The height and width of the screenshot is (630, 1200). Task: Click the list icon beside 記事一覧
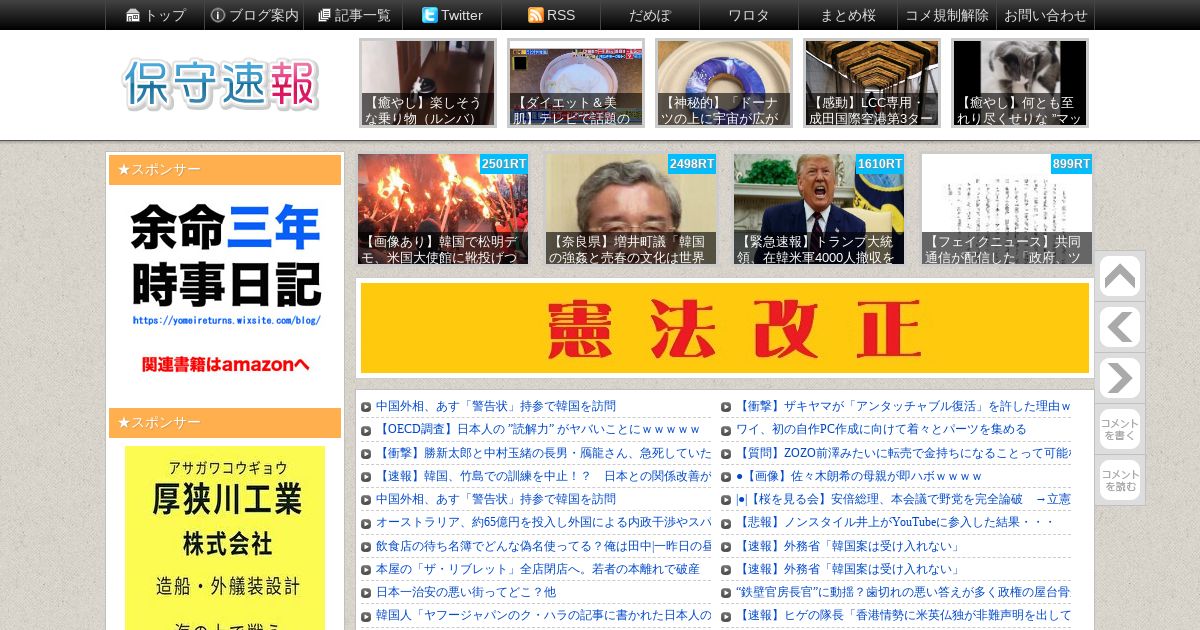click(324, 15)
